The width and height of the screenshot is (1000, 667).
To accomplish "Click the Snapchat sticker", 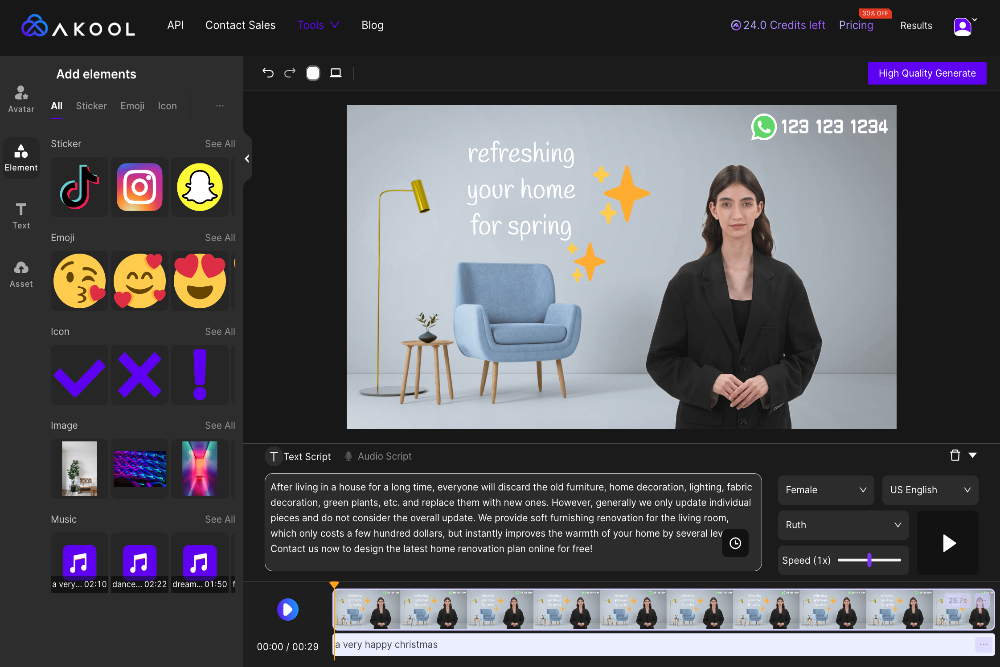I will coord(200,187).
